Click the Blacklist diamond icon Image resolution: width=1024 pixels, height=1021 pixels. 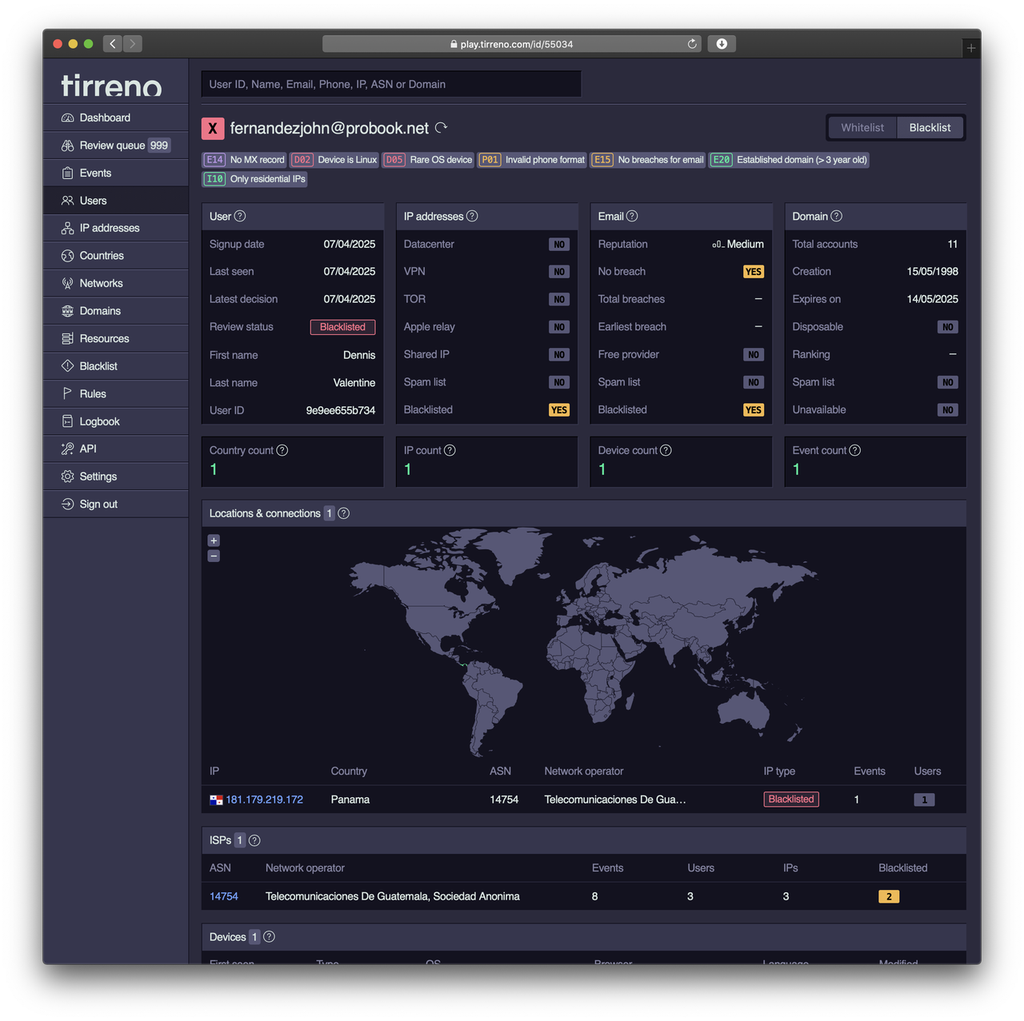tap(67, 366)
